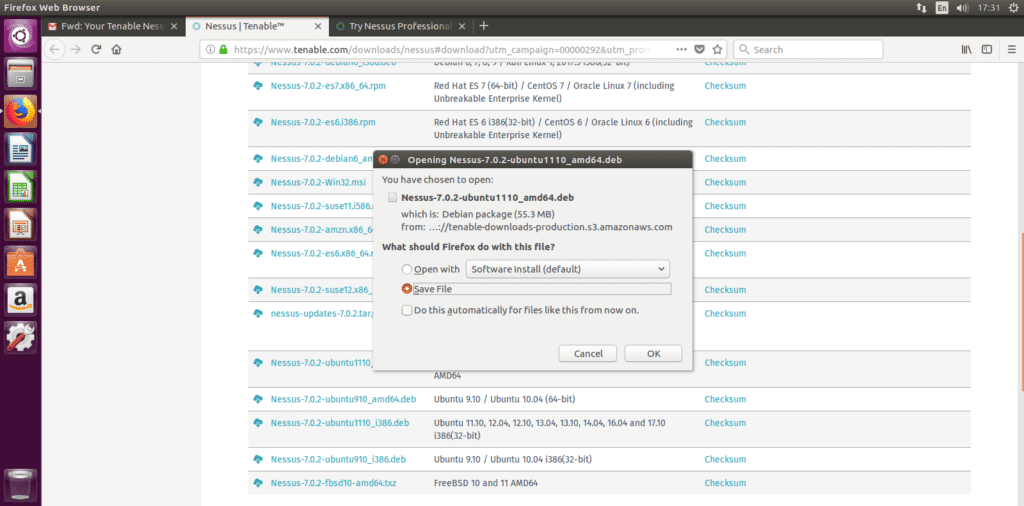Show site information icon
Viewport: 1024px width, 506px height.
pos(210,50)
